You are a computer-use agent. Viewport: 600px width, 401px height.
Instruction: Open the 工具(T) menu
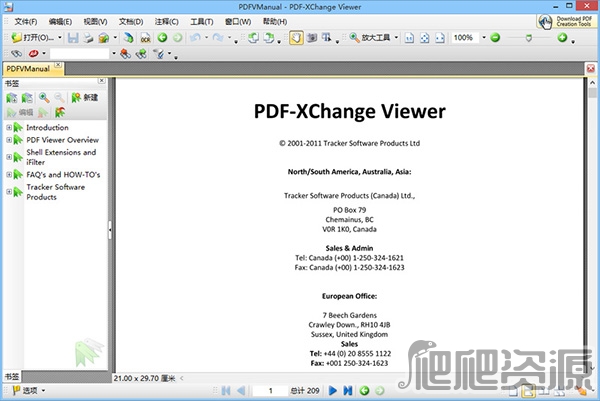click(202, 22)
